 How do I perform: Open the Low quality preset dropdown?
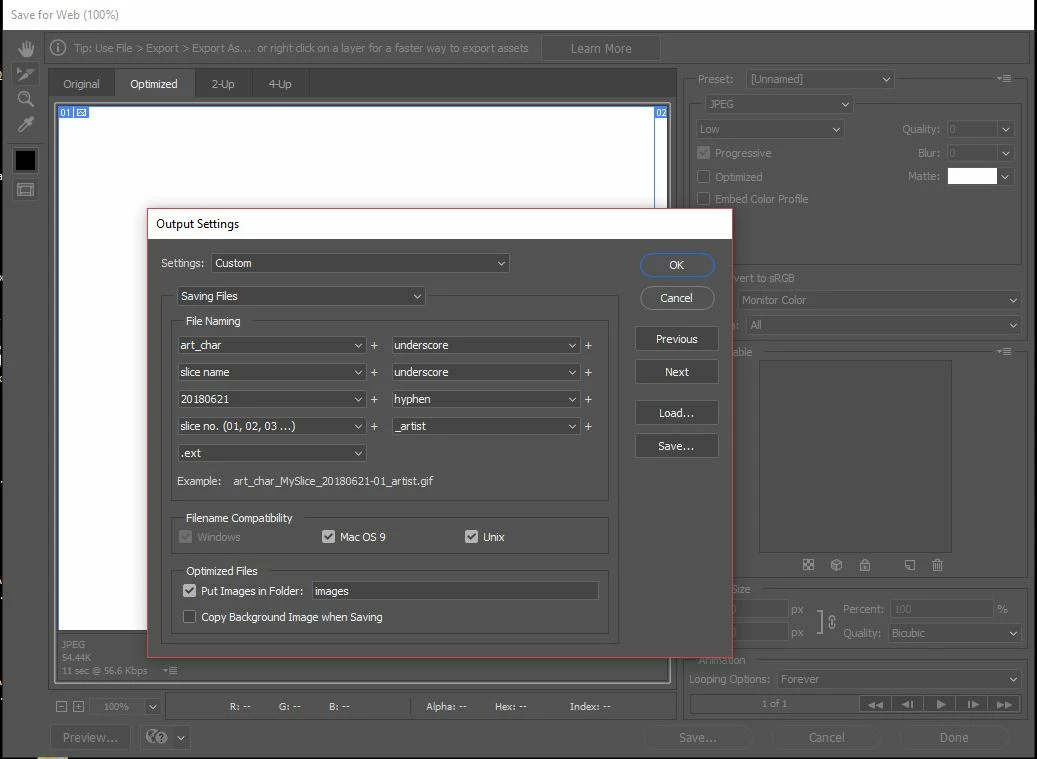coord(770,129)
